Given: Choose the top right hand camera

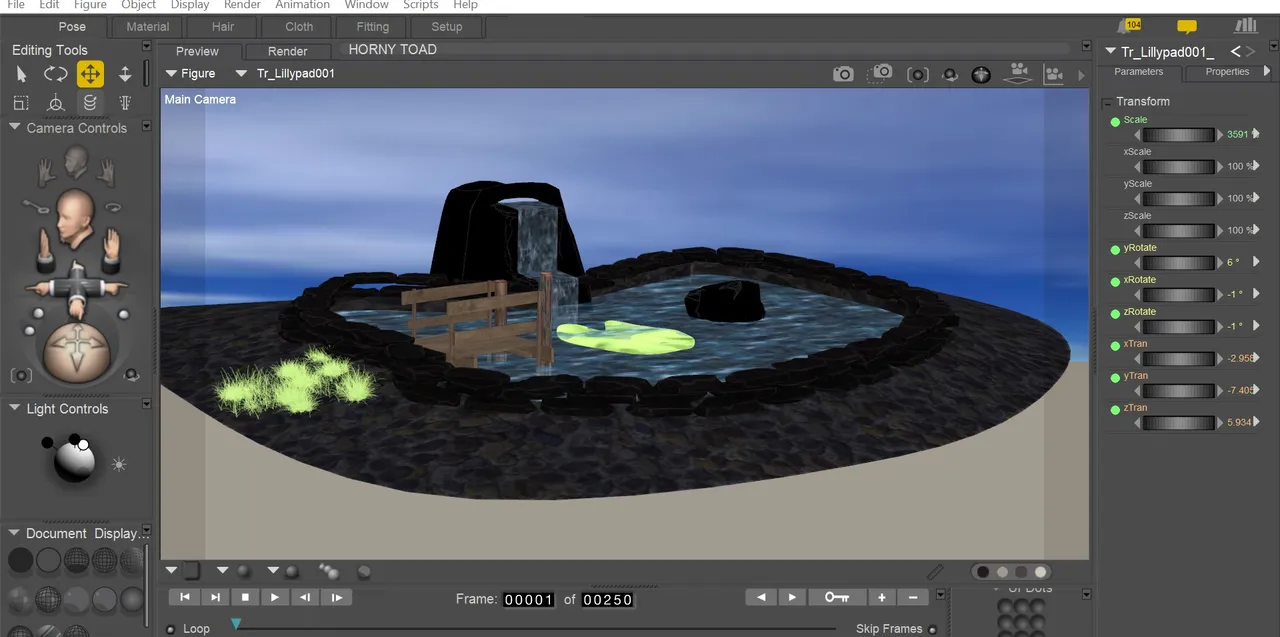Looking at the screenshot, I should 106,174.
